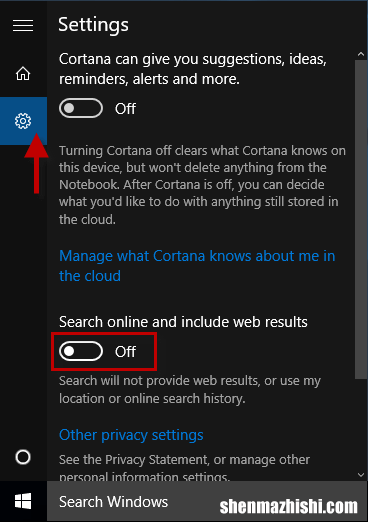Viewport: 368px width, 522px height.
Task: Open Manage what Cortana knows about me link
Action: pyautogui.click(x=197, y=266)
